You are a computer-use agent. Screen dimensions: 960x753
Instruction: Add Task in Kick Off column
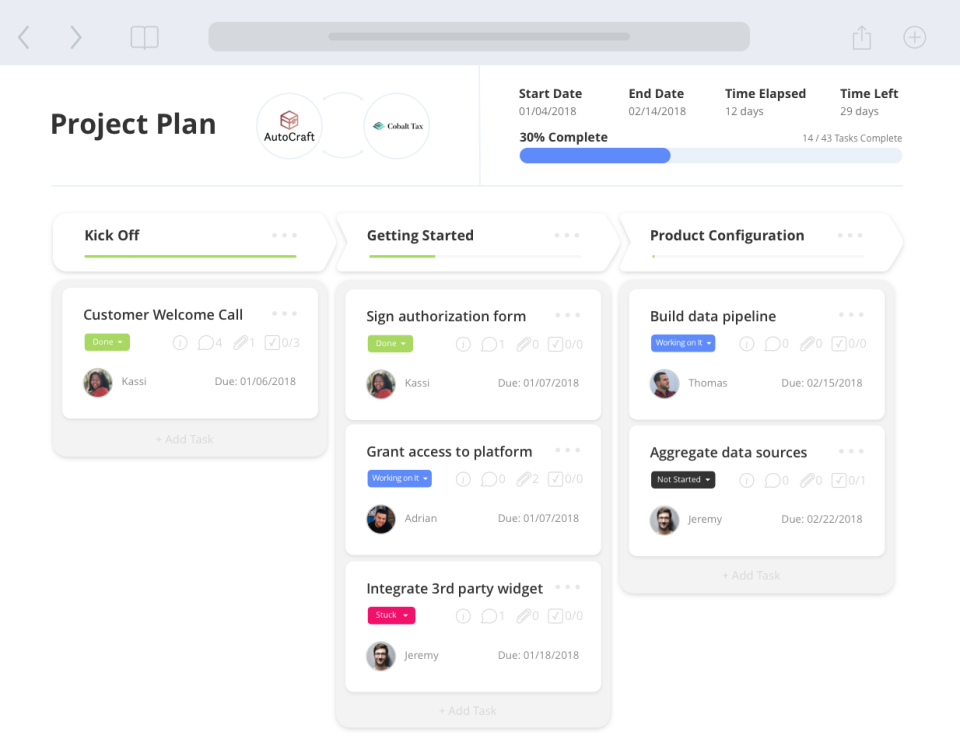pyautogui.click(x=184, y=440)
